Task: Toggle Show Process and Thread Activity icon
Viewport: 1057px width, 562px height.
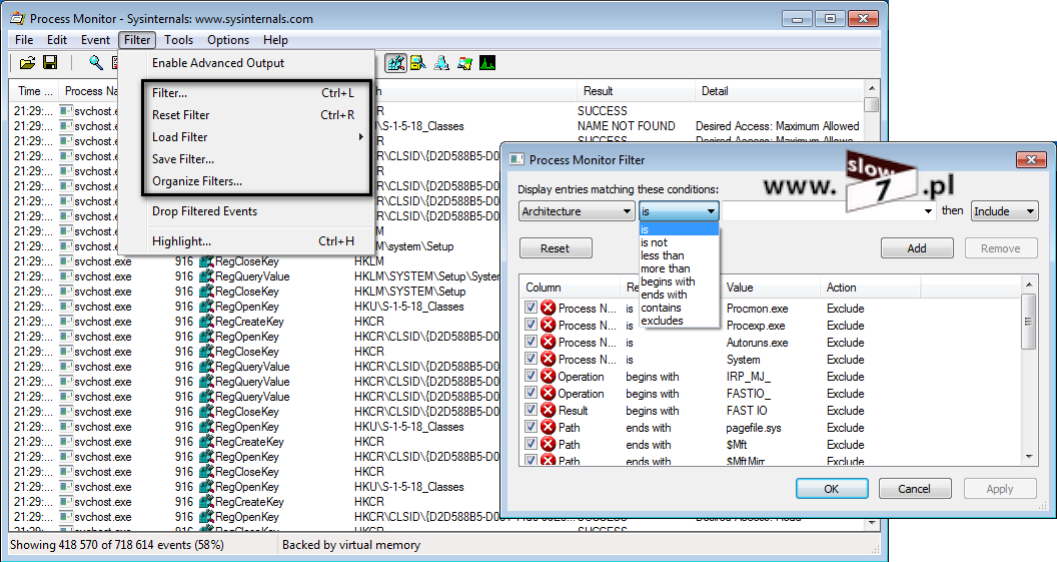Action: click(464, 63)
